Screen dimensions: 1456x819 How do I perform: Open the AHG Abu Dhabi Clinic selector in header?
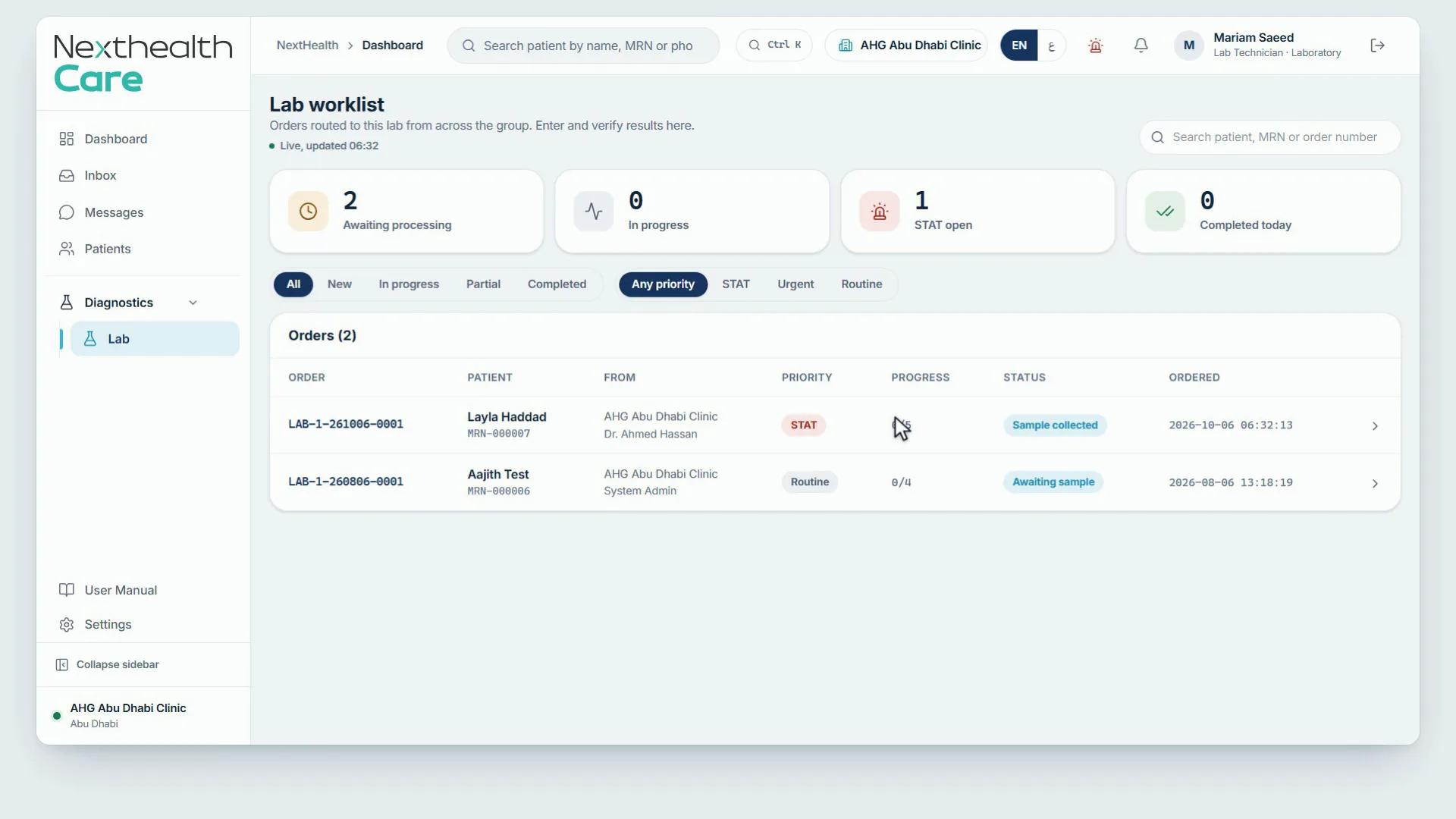(x=907, y=45)
